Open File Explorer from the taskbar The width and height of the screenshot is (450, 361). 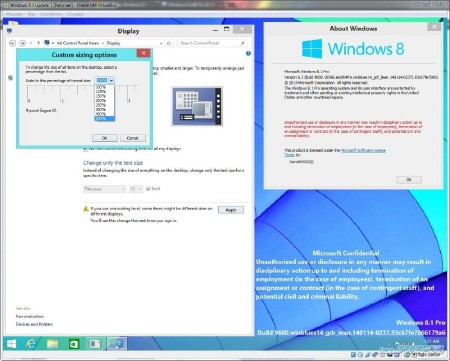52,344
